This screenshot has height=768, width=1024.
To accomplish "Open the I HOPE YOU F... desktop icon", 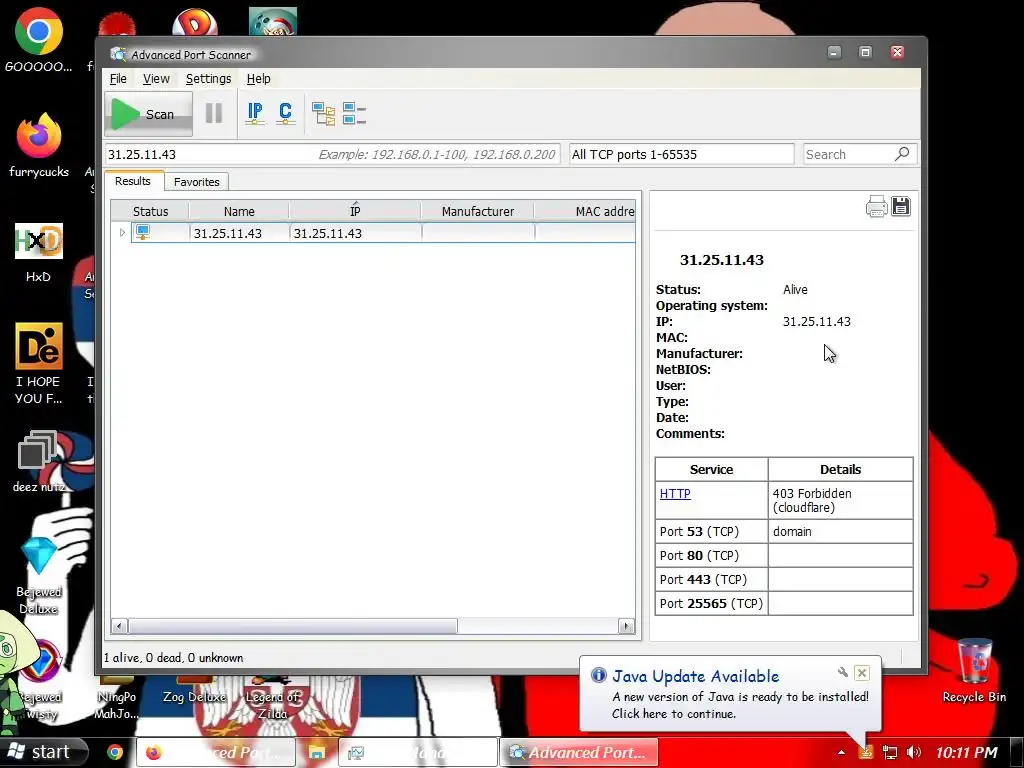I will 39,363.
